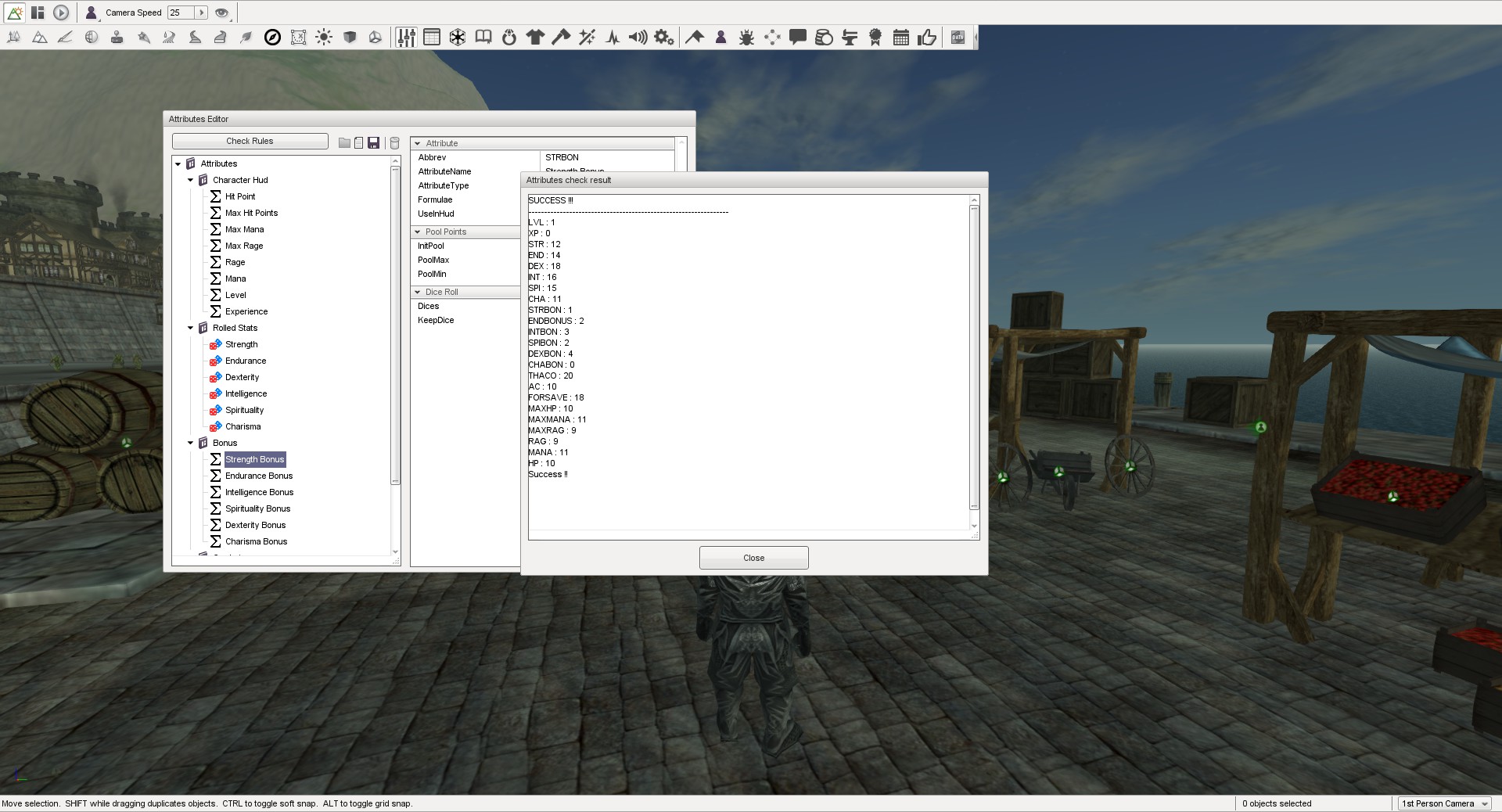
Task: Click the calendar icon on the toolbar
Action: click(900, 37)
